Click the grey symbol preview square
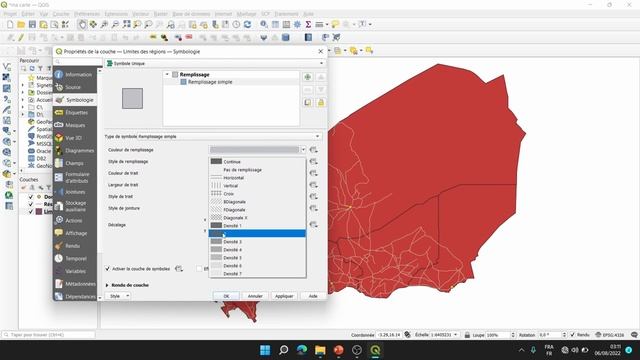Screen dimensions: 640x360 coord(132,98)
